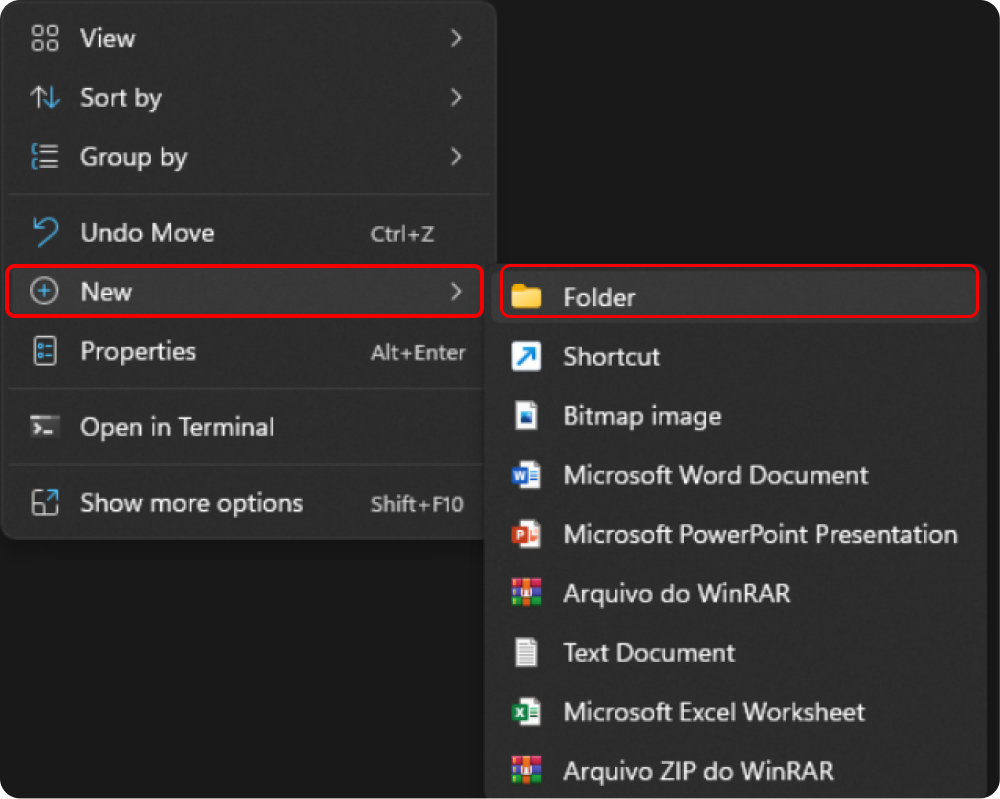Viewport: 1000px width, 799px height.
Task: Choose Show more options menu entry
Action: point(191,503)
